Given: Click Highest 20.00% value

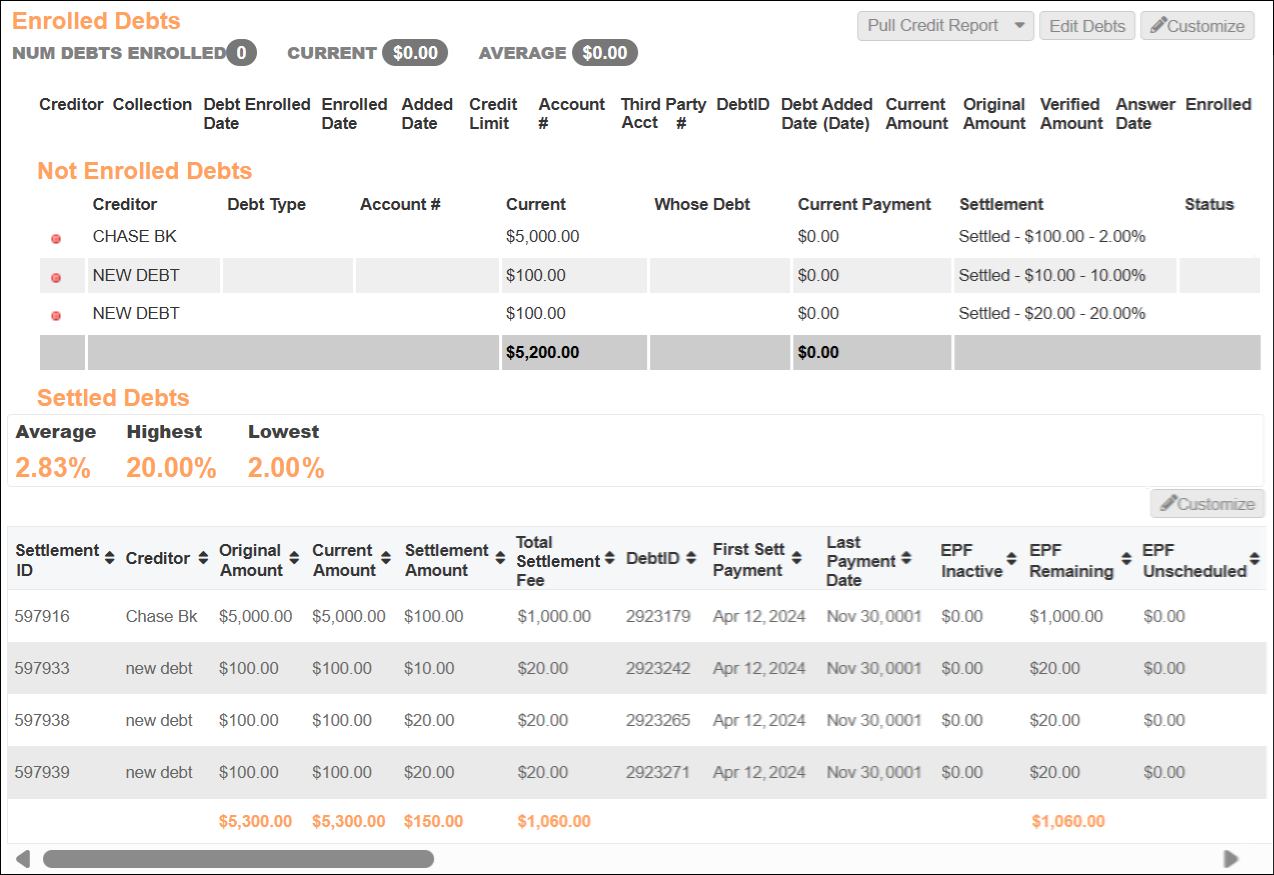Looking at the screenshot, I should [x=171, y=468].
